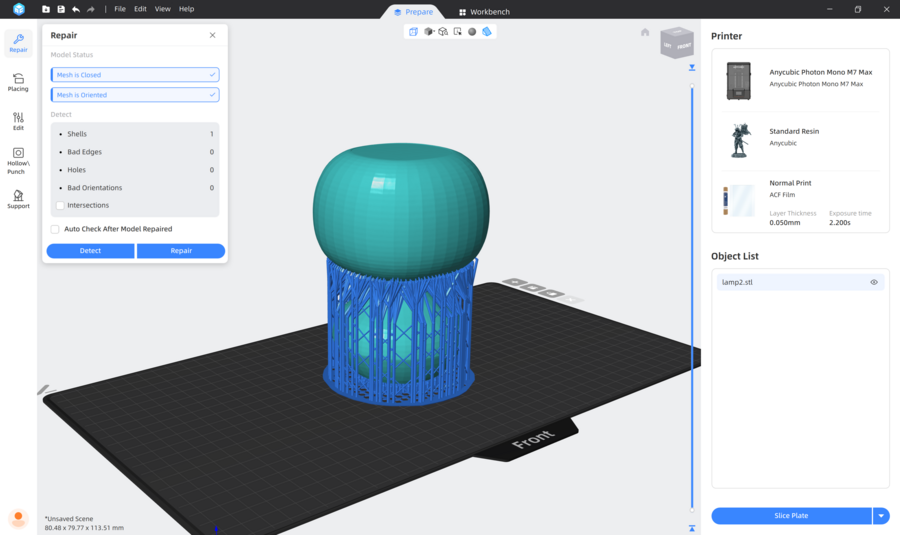Expand the Slice Plate dropdown arrow
The image size is (900, 535).
881,516
